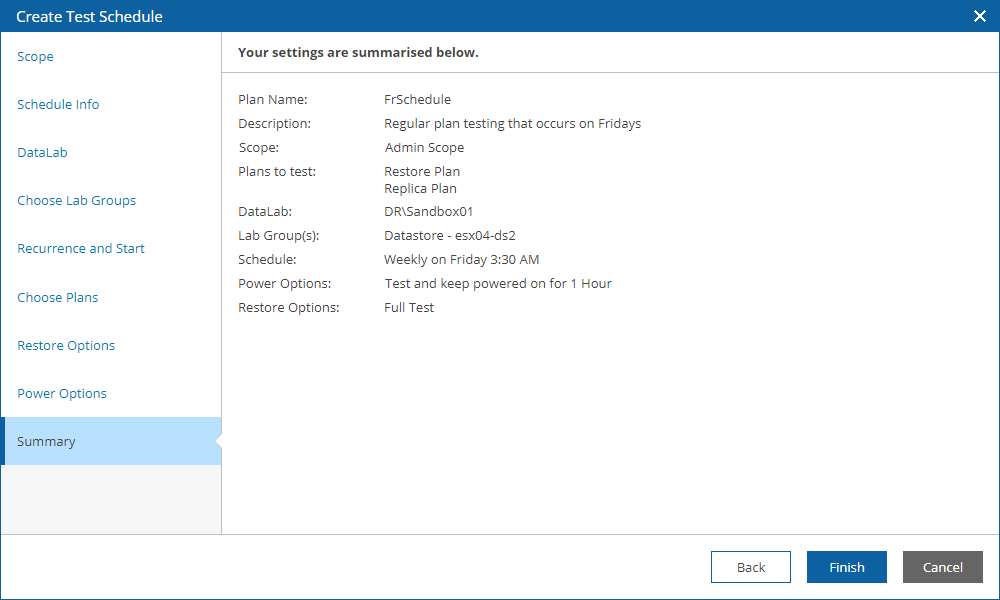Click the Restore Options field label
Screen dimensions: 1000x600
point(288,307)
